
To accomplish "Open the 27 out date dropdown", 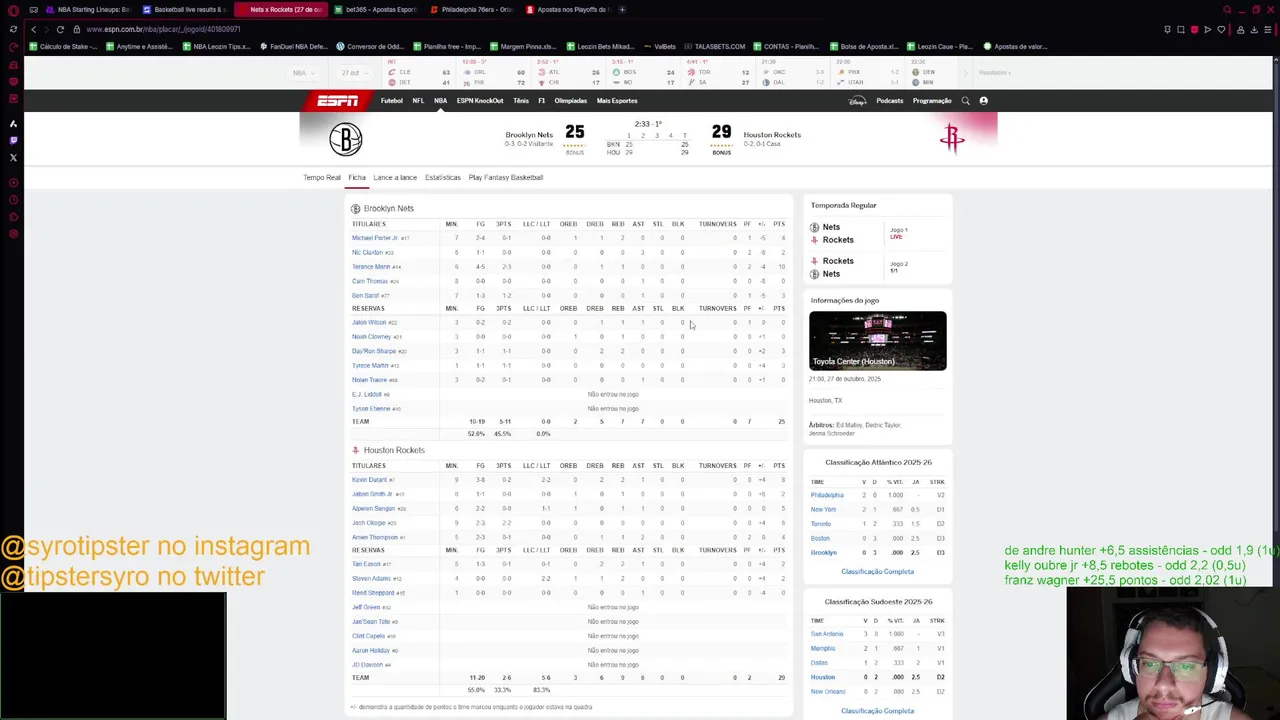I will [x=353, y=73].
